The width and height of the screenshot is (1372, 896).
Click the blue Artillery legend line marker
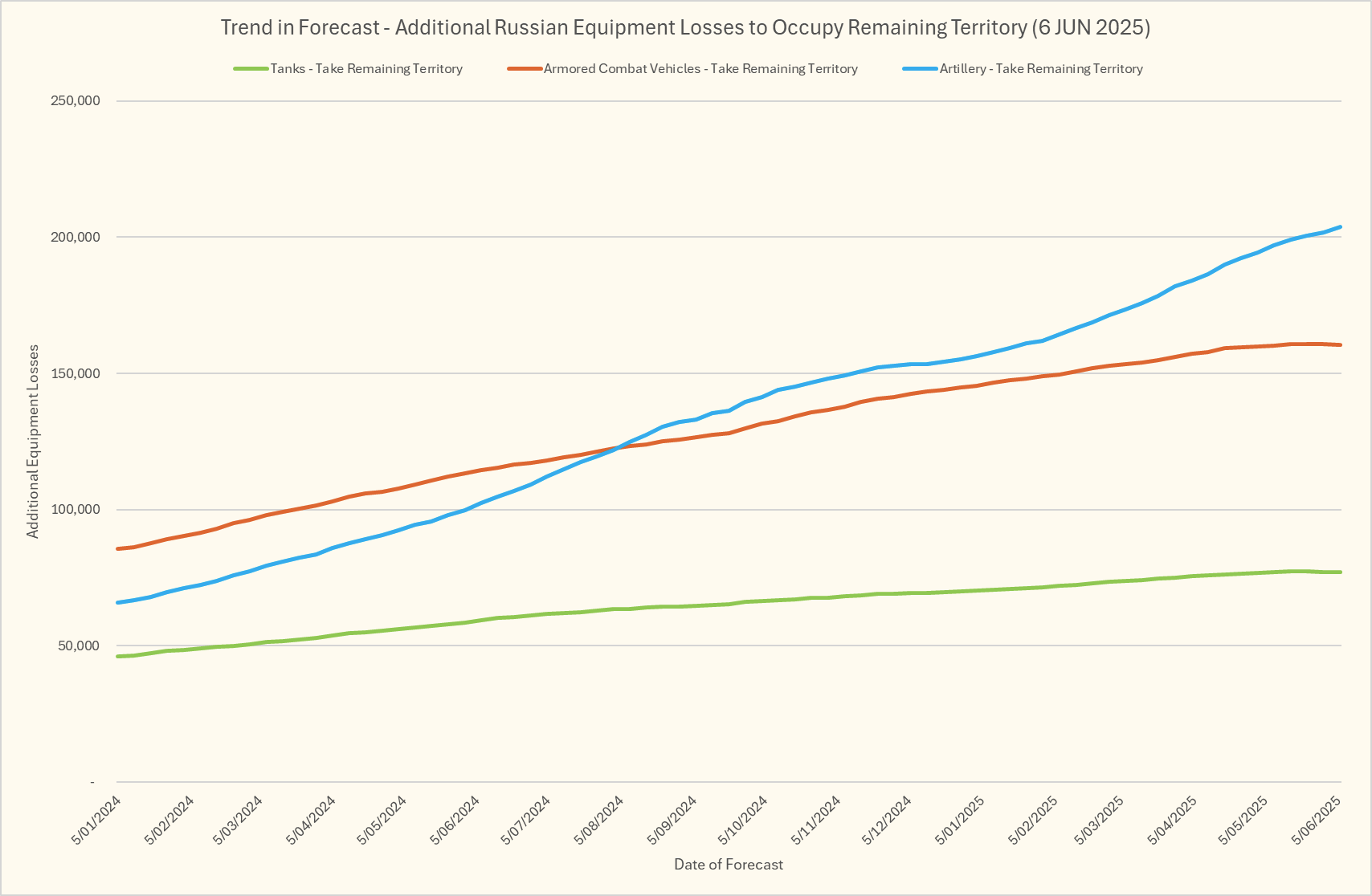click(920, 69)
